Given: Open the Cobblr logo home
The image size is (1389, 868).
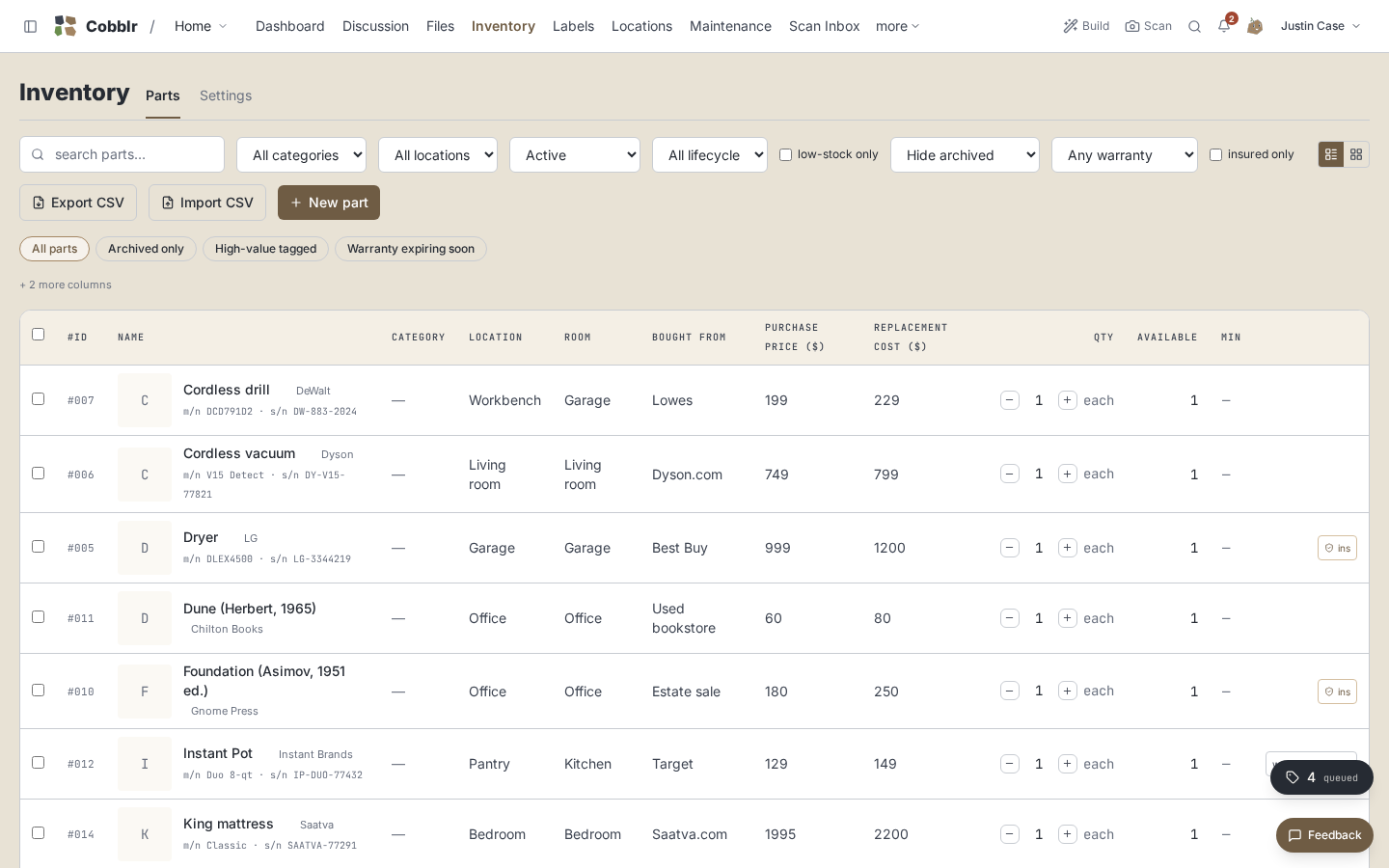Looking at the screenshot, I should click(x=95, y=26).
